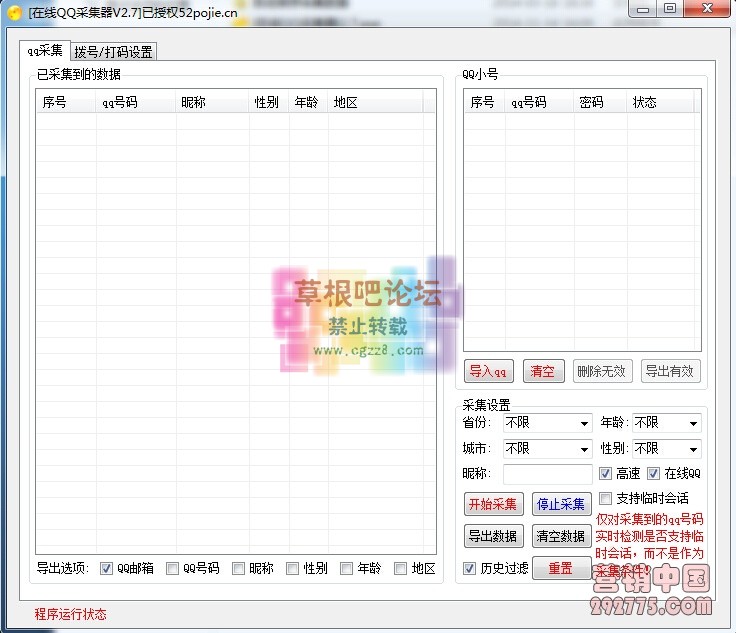Tick the 性别 export checkbox
Viewport: 736px width, 633px height.
click(292, 569)
